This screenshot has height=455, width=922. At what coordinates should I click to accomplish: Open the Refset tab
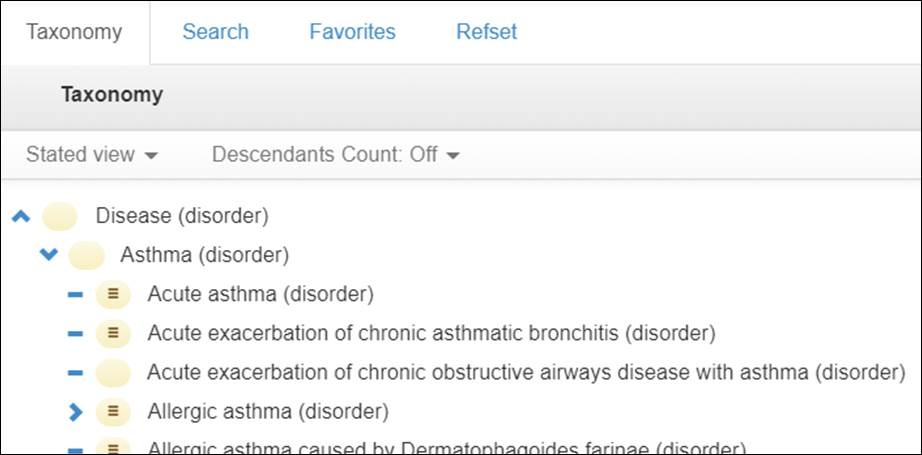486,32
